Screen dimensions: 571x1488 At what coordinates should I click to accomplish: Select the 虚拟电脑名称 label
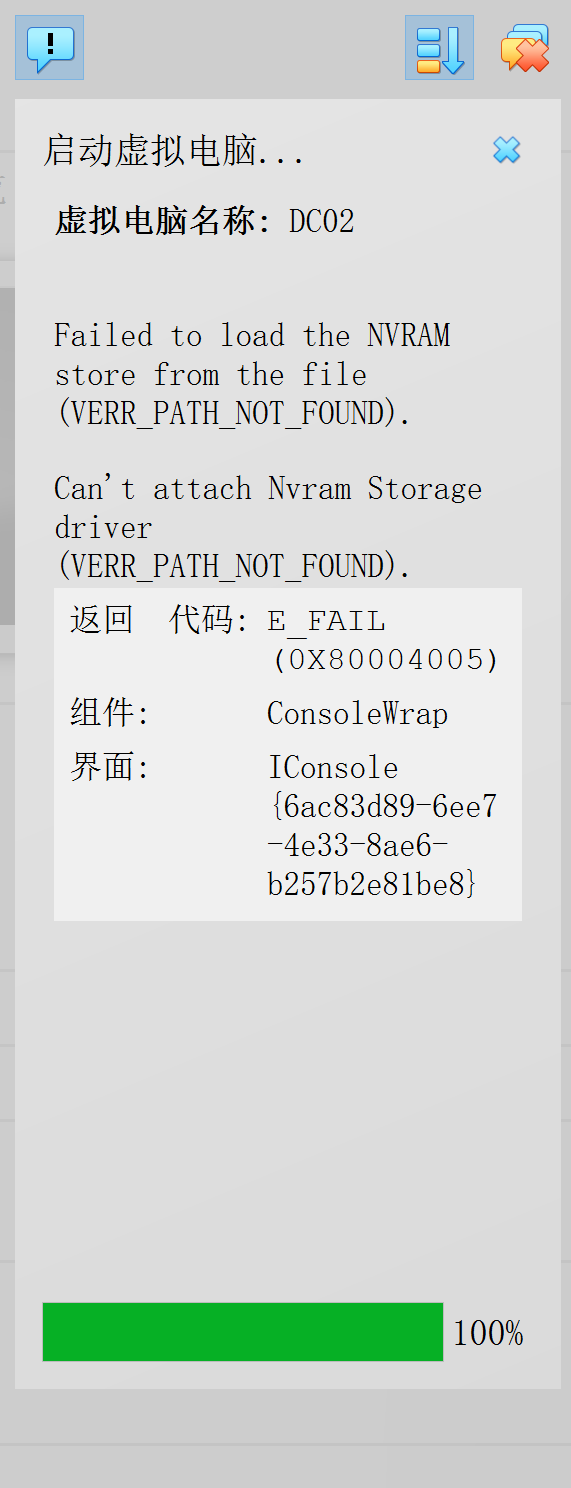pos(162,220)
